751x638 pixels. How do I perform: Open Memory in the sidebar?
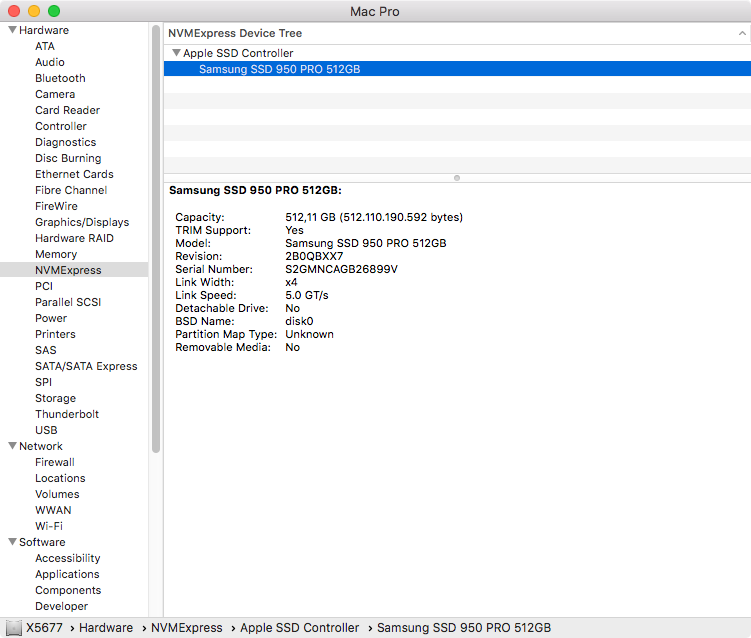pyautogui.click(x=56, y=254)
